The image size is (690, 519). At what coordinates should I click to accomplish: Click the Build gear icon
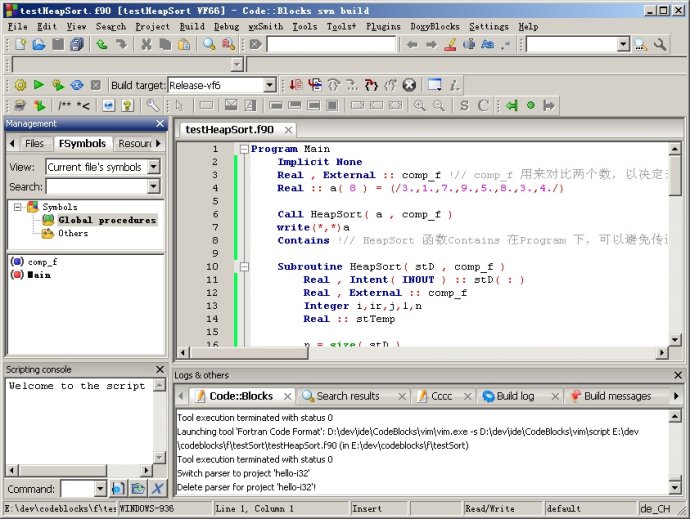point(20,86)
